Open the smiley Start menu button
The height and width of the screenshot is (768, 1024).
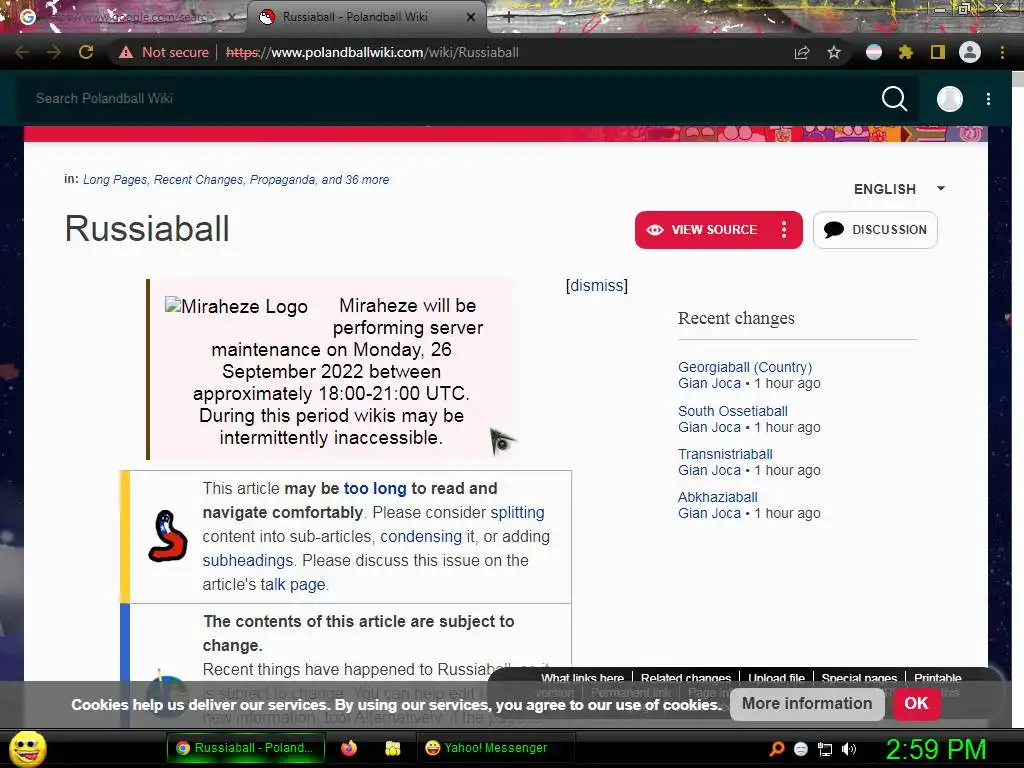27,748
